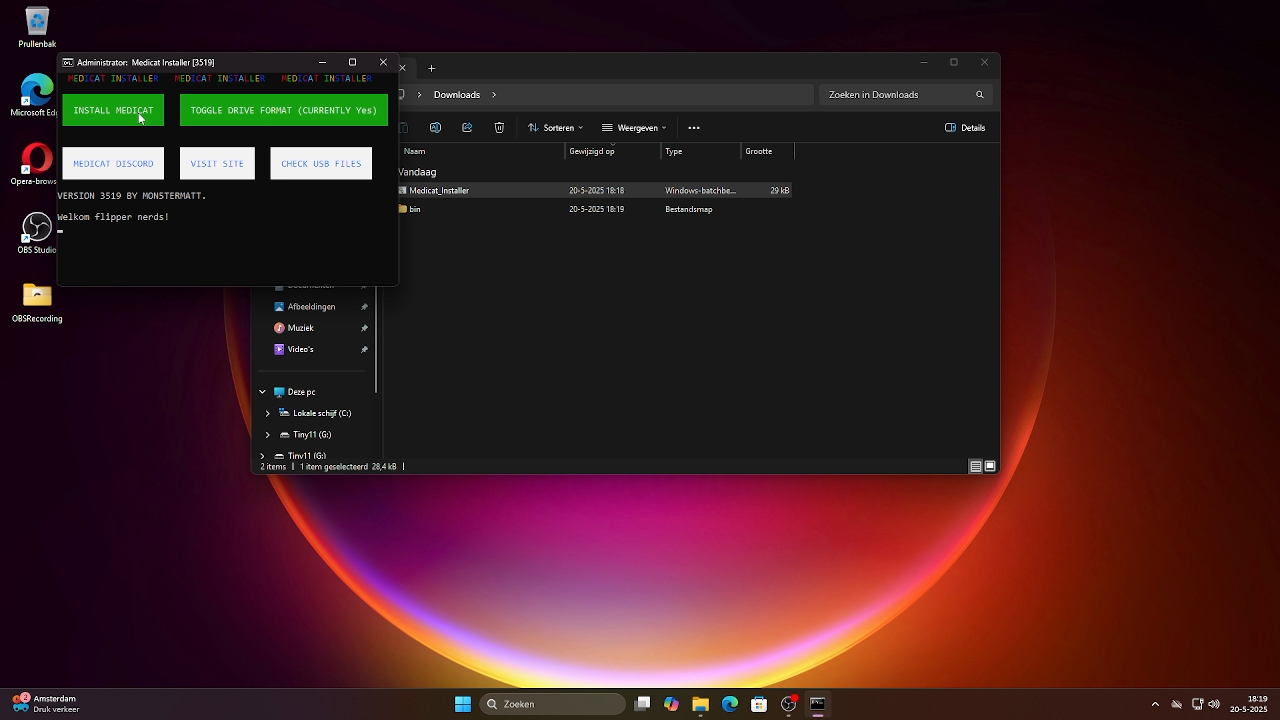Open Video's in the navigation pane
Image resolution: width=1280 pixels, height=720 pixels.
(x=300, y=349)
